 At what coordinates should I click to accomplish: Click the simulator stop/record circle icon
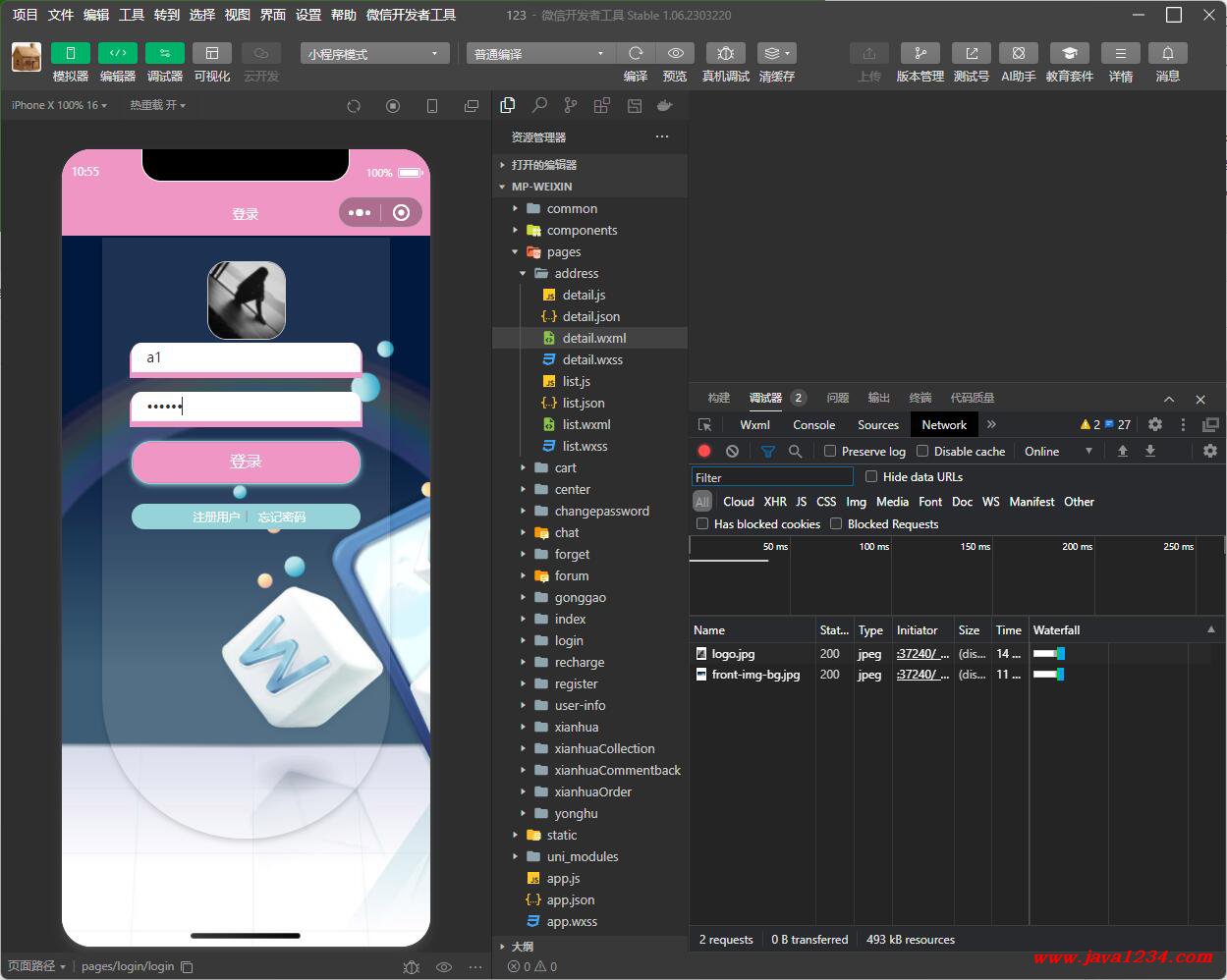(x=393, y=106)
